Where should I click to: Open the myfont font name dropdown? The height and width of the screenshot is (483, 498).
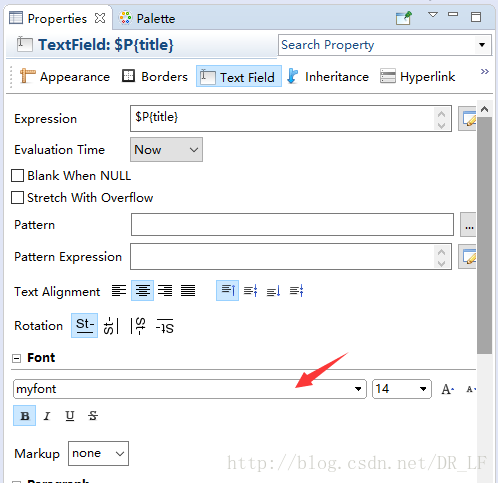[x=358, y=389]
